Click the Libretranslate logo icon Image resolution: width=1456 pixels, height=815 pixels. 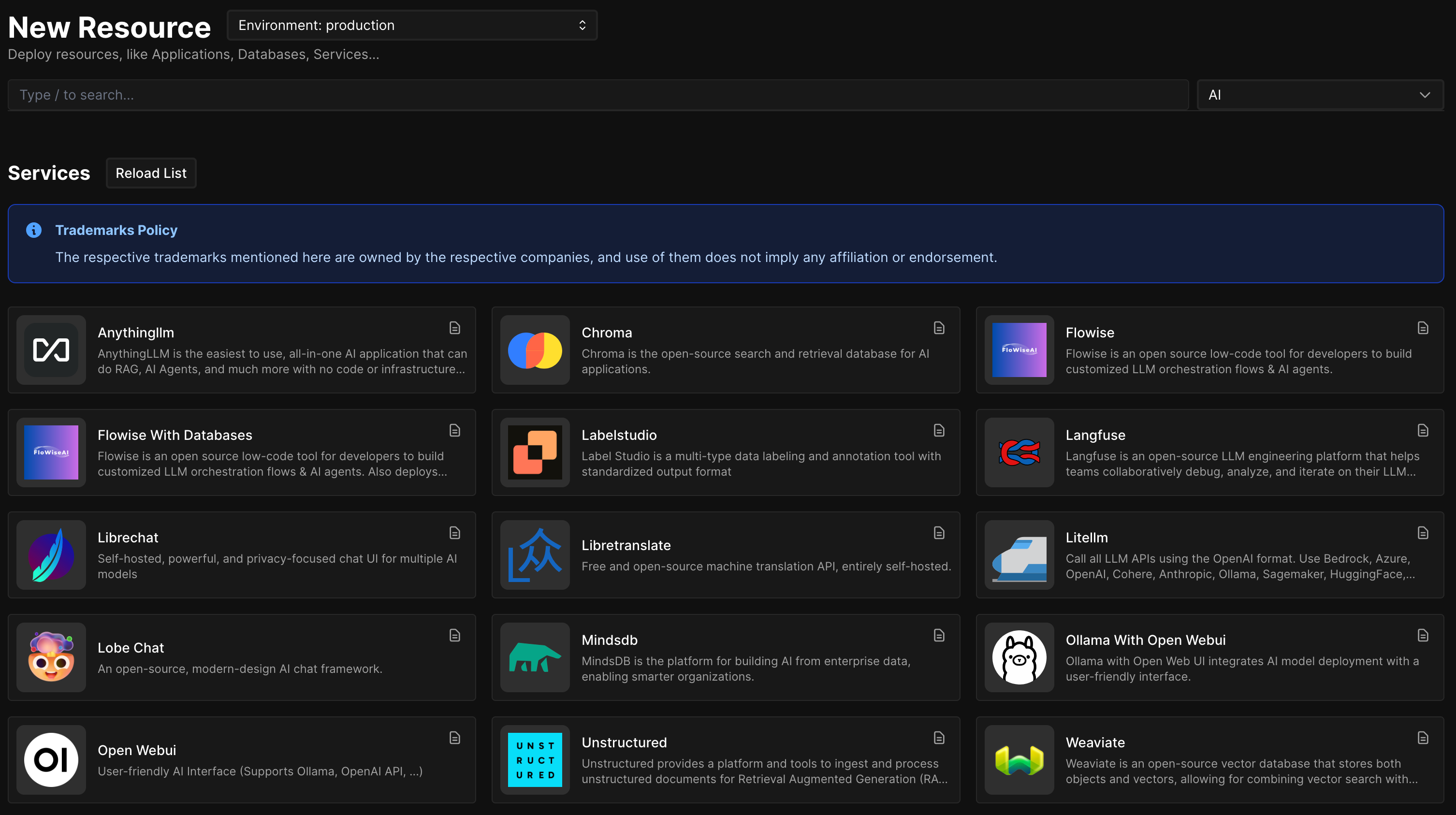535,555
